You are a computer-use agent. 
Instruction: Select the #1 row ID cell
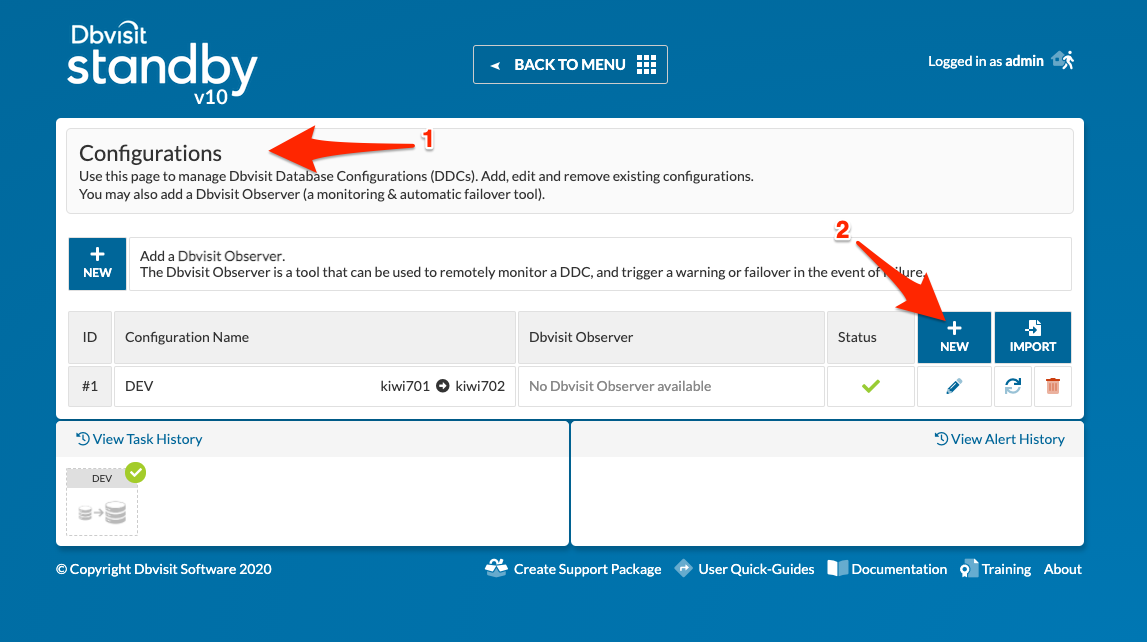(90, 386)
